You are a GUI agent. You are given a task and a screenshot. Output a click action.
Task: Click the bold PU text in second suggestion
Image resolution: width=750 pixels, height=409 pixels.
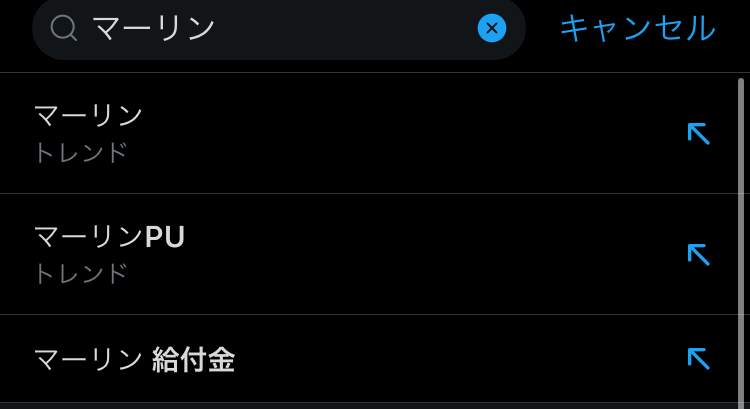click(165, 237)
